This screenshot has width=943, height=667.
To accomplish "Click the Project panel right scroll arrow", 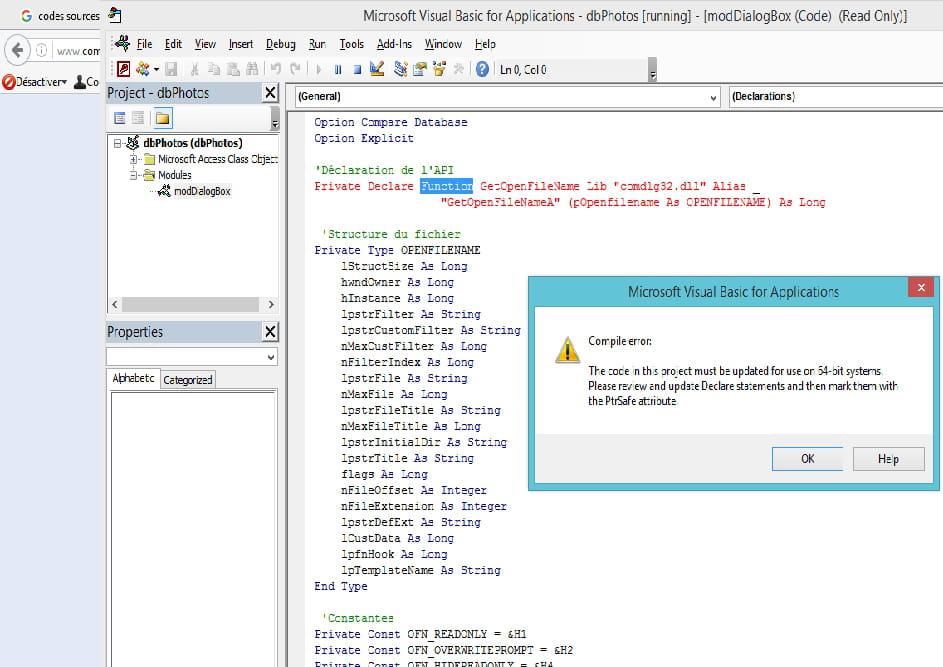I will (271, 304).
